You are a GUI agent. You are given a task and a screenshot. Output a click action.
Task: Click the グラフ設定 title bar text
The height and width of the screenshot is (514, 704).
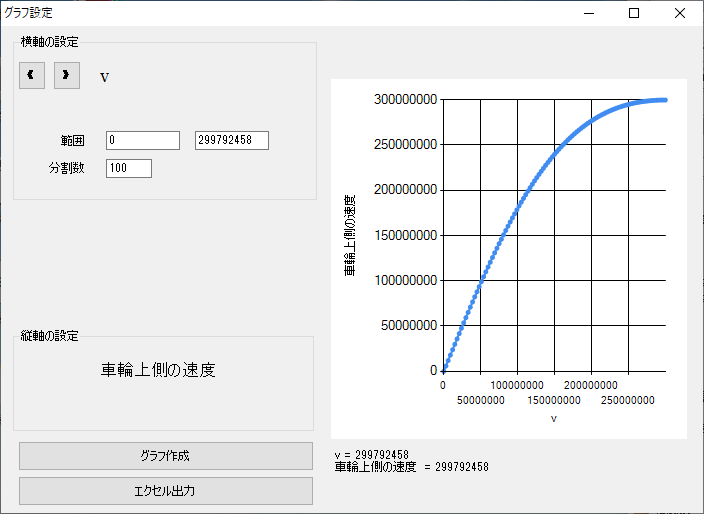(29, 13)
